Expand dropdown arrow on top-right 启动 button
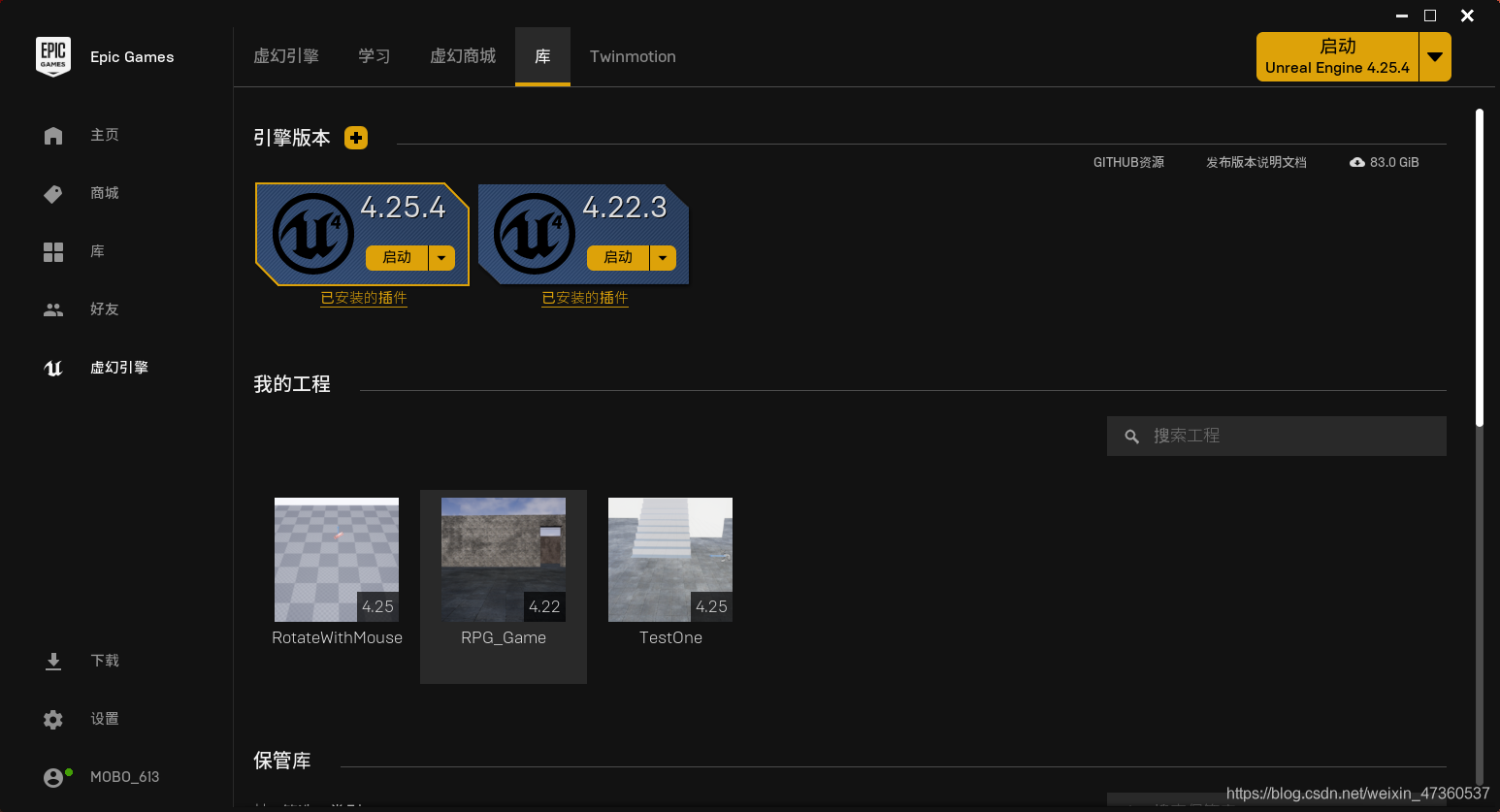The image size is (1500, 812). pyautogui.click(x=1435, y=56)
